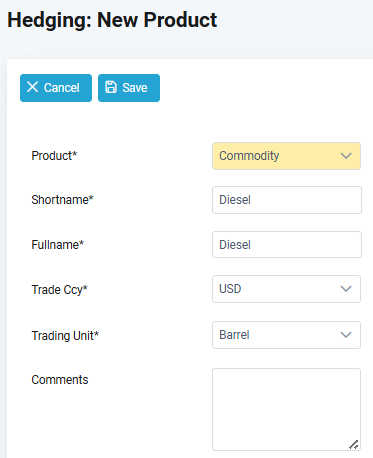
Task: Expand the Trade Ccy chevron arrow
Action: [x=346, y=289]
